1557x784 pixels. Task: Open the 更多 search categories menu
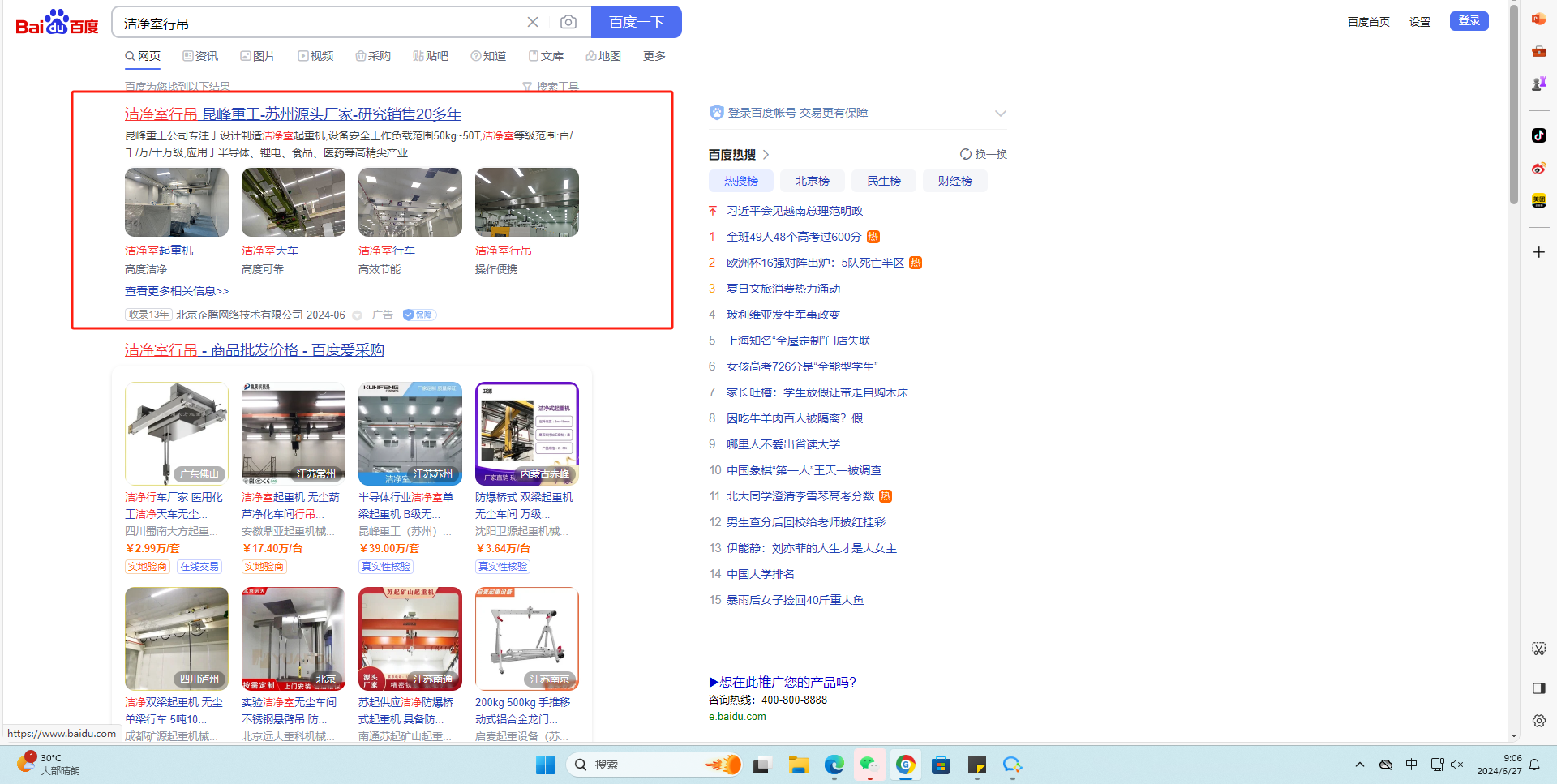654,56
